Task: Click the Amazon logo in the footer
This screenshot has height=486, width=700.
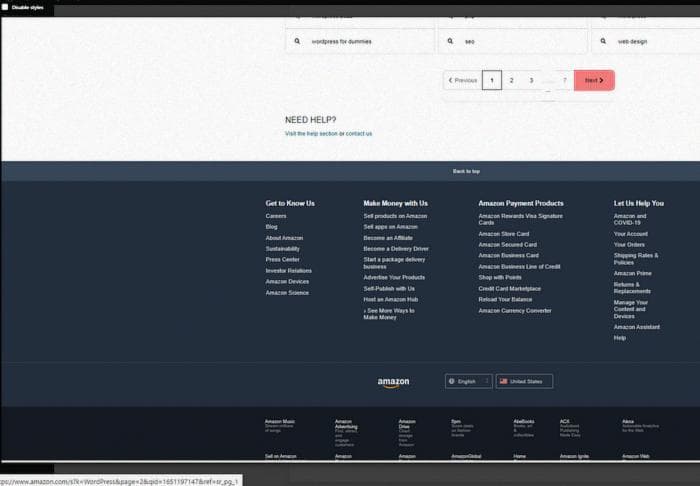Action: pyautogui.click(x=393, y=382)
